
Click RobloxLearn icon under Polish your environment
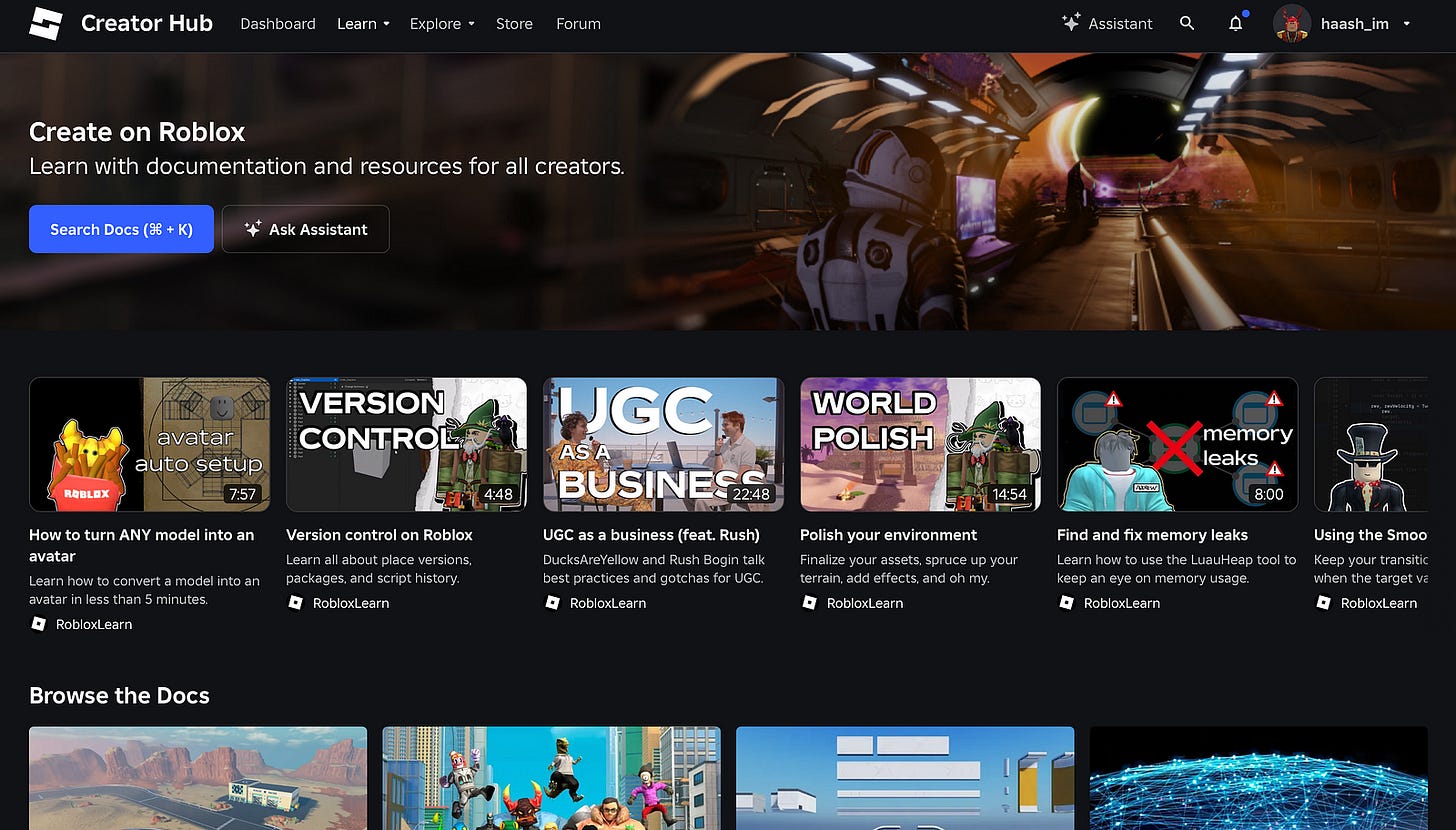point(809,602)
